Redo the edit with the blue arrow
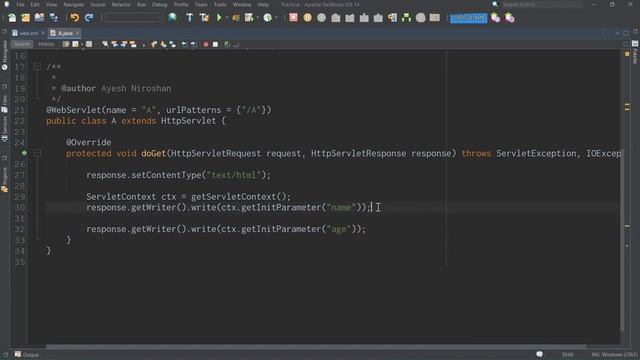The width and height of the screenshot is (640, 360). point(89,18)
